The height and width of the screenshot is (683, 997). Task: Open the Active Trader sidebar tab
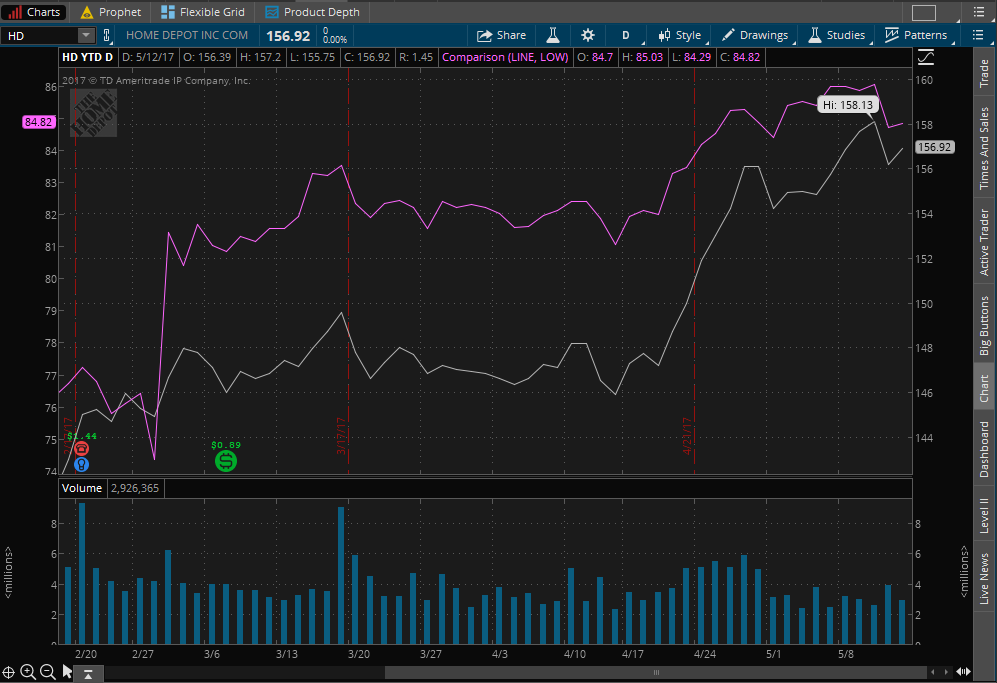984,242
